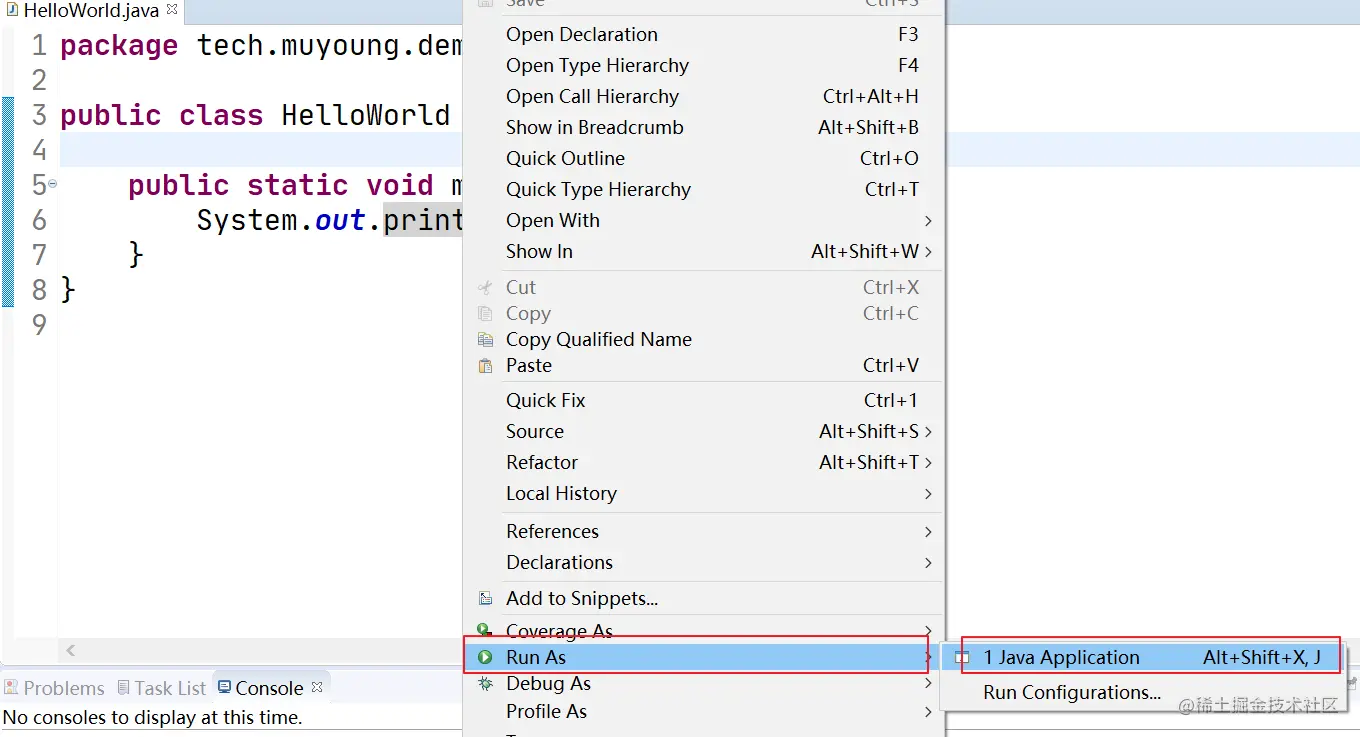Click the closing brace on line 8
The width and height of the screenshot is (1360, 737).
[x=68, y=291]
